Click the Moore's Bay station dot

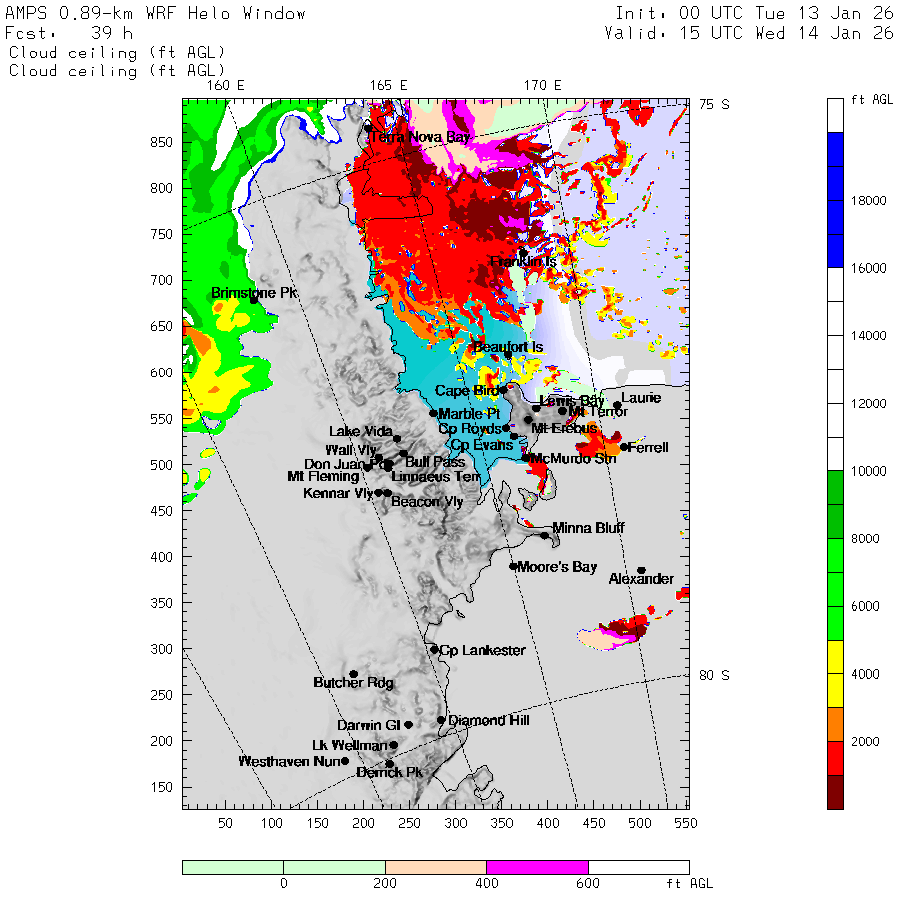tap(513, 566)
